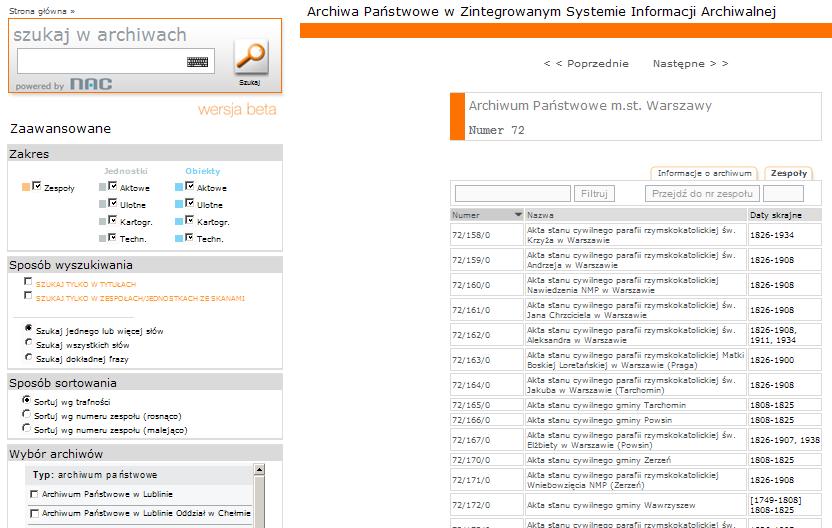Click parish św. Krzyża w Warszawie entry
The height and width of the screenshot is (528, 832).
pos(631,235)
